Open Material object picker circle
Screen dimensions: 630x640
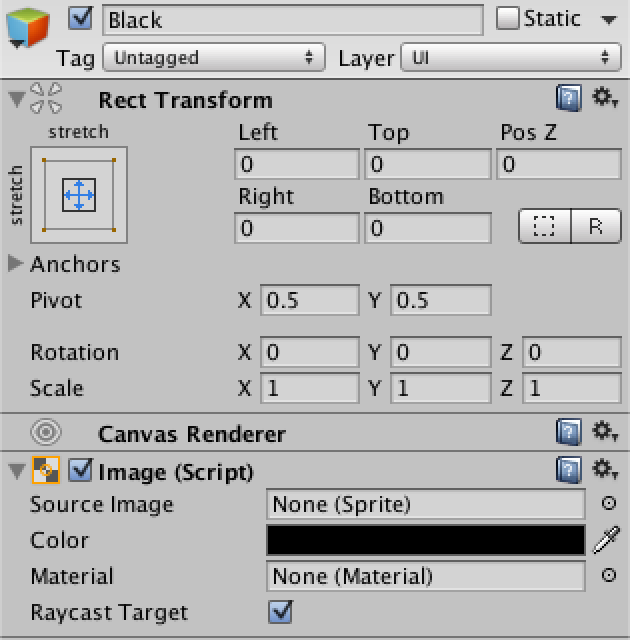pyautogui.click(x=609, y=575)
